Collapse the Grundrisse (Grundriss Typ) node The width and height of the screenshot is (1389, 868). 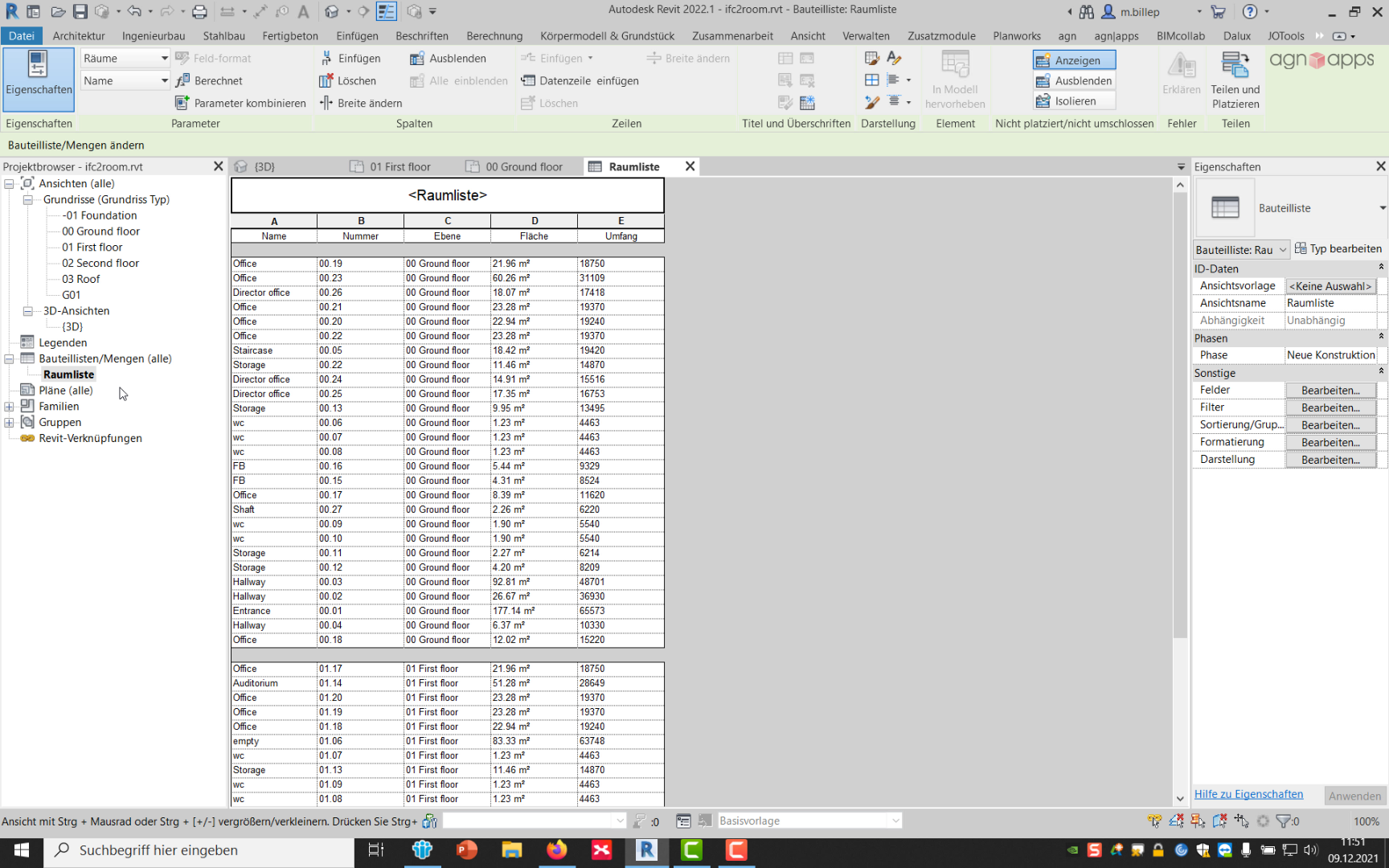point(28,199)
